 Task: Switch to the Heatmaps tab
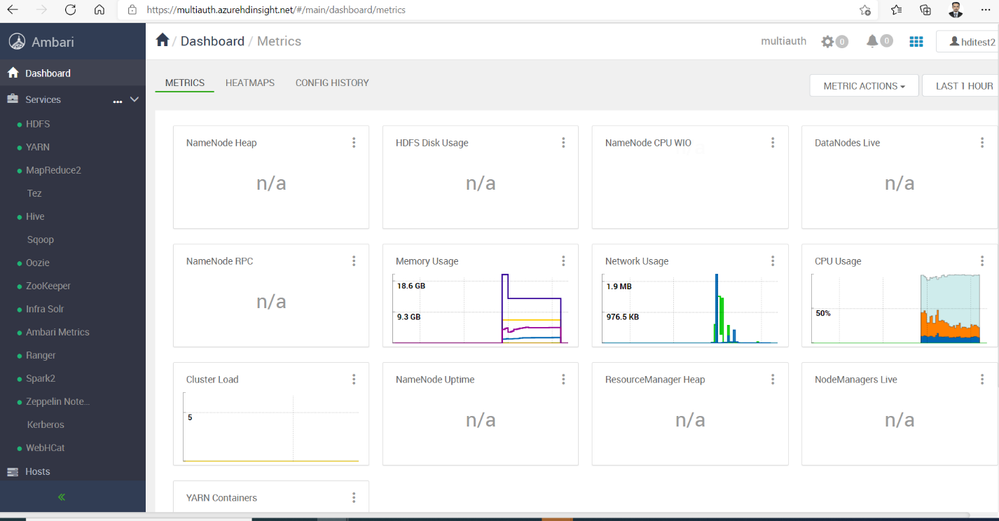pyautogui.click(x=250, y=83)
